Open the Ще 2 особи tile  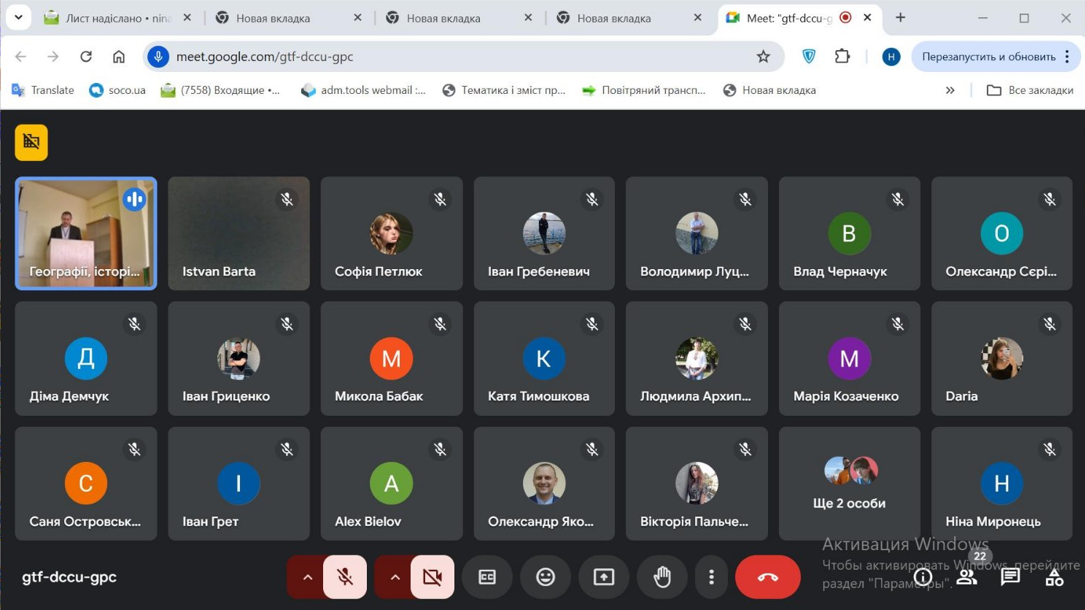pyautogui.click(x=849, y=483)
